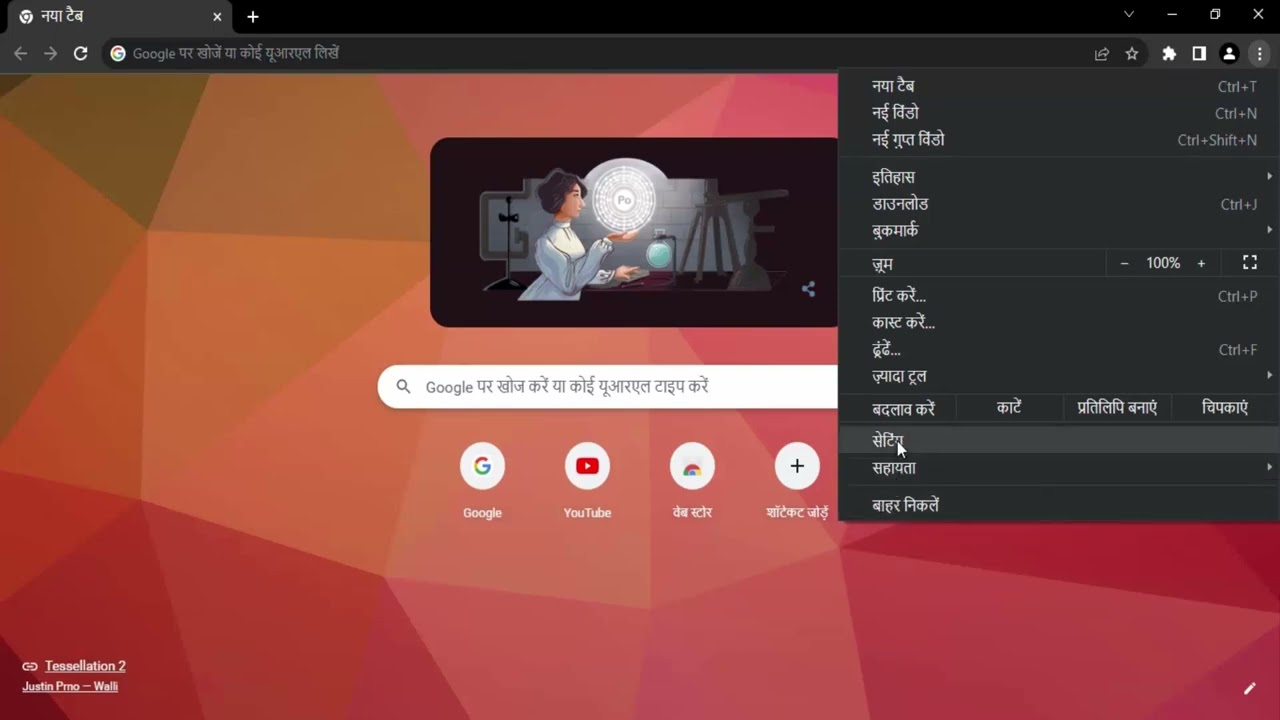Image resolution: width=1280 pixels, height=720 pixels.
Task: Choose ढूंढें... from the menu
Action: tap(1059, 349)
